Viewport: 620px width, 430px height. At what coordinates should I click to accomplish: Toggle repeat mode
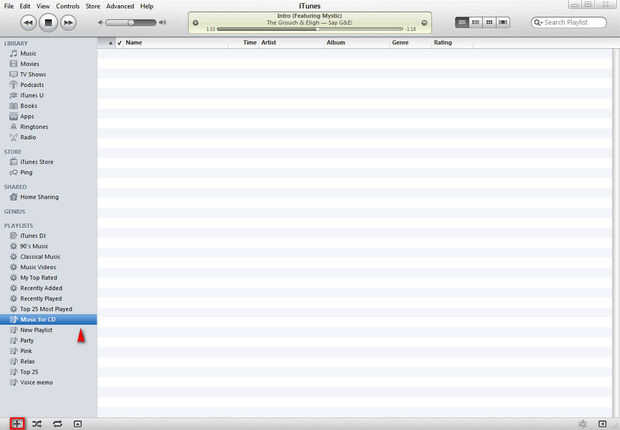[x=57, y=424]
